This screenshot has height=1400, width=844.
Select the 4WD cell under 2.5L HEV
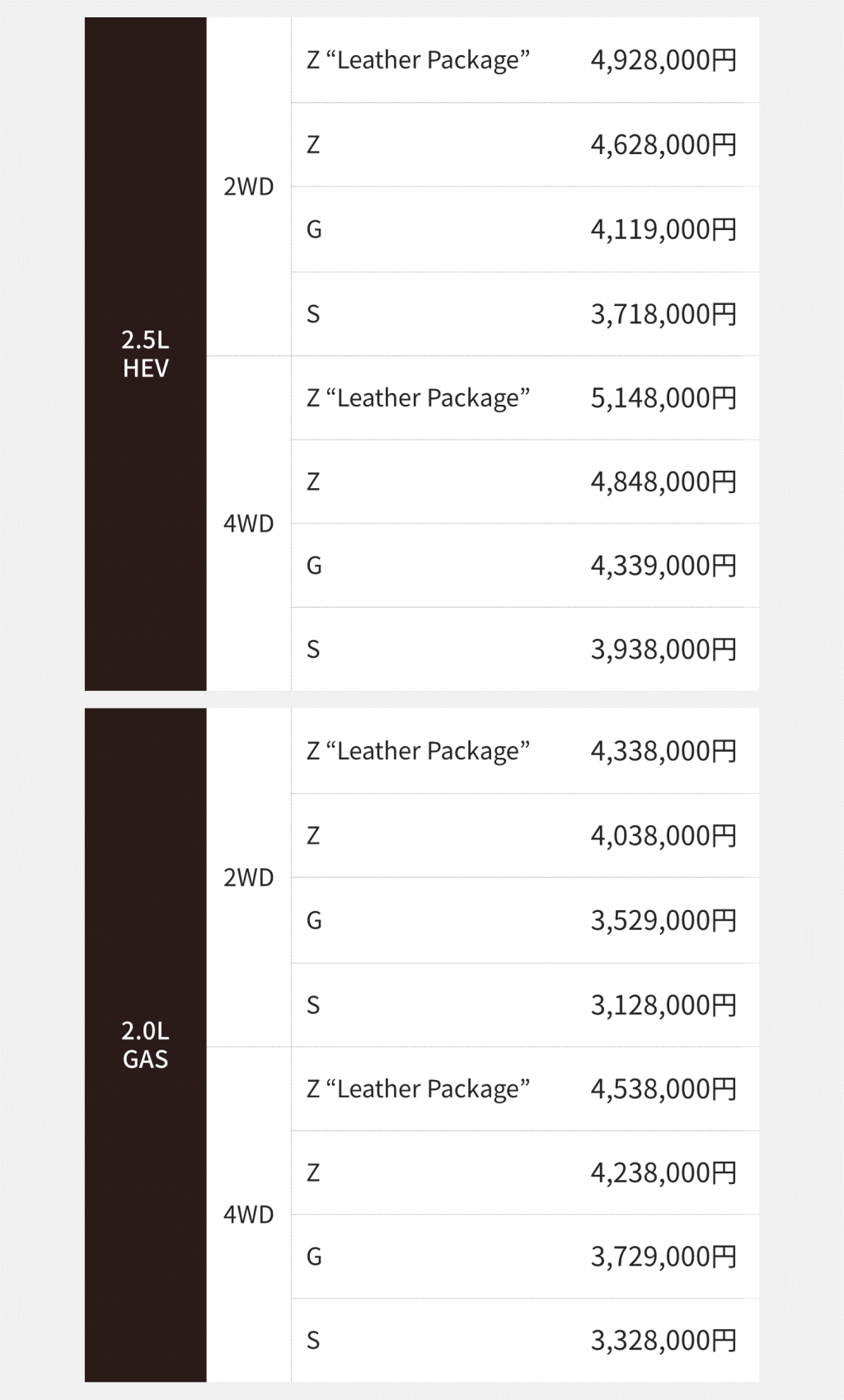pos(249,524)
